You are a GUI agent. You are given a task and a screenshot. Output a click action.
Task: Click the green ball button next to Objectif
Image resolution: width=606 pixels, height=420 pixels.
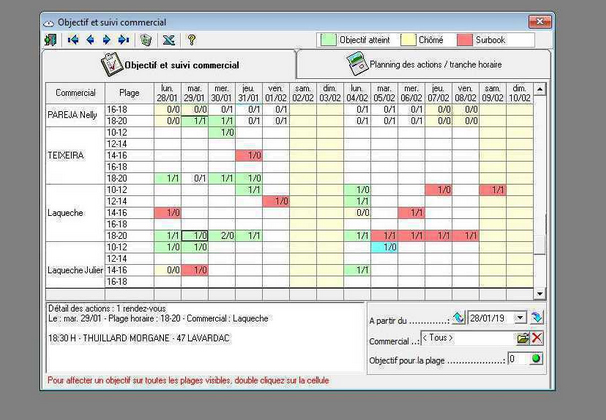[x=537, y=358]
